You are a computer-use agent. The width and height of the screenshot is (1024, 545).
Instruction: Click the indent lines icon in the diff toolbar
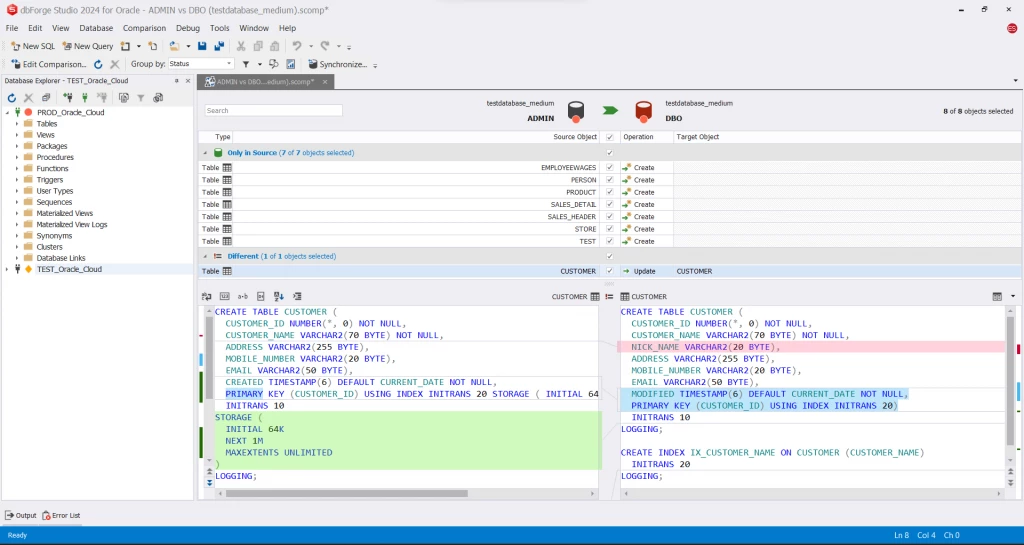click(297, 296)
